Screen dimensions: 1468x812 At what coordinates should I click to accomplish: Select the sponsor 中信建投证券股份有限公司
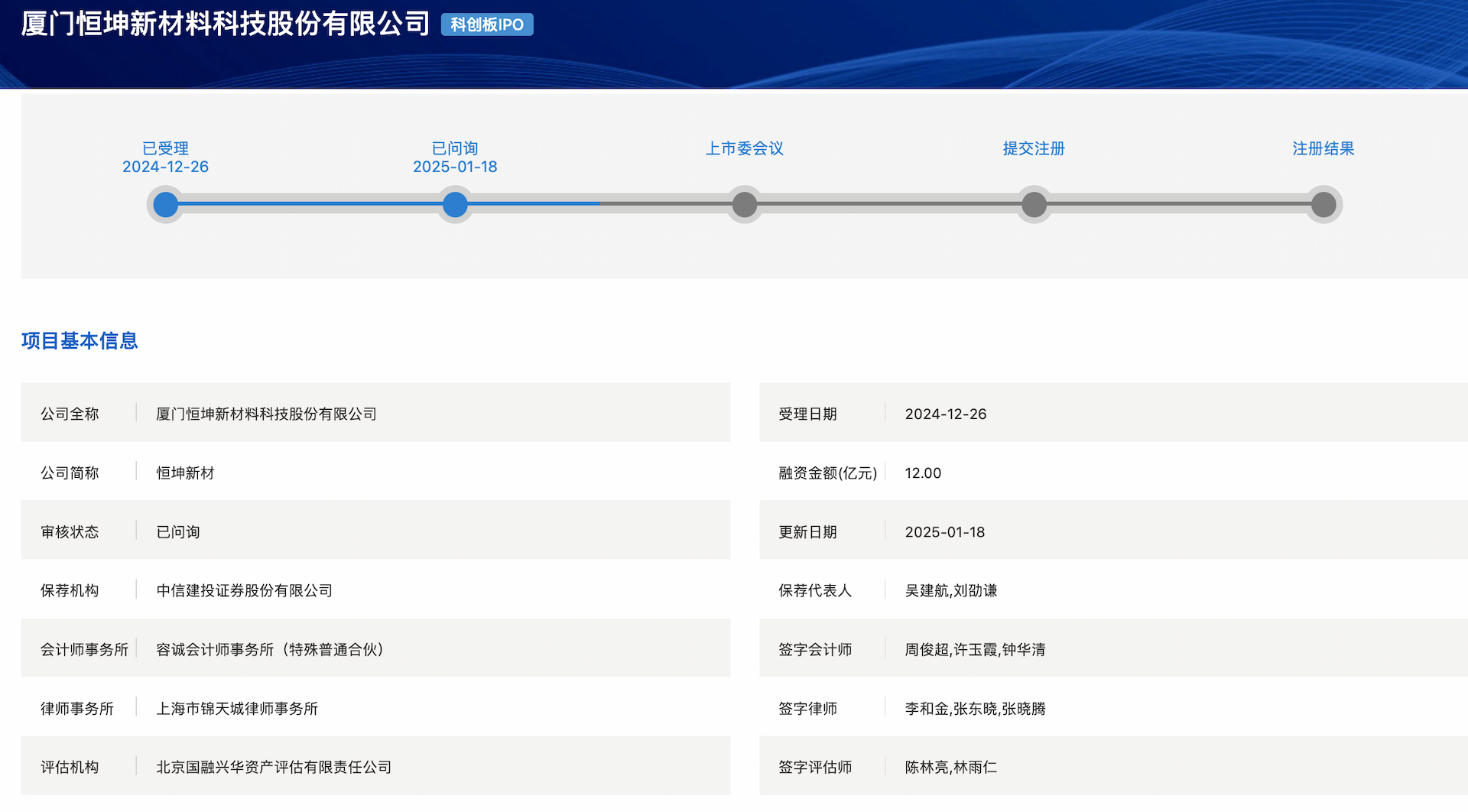[x=244, y=590]
